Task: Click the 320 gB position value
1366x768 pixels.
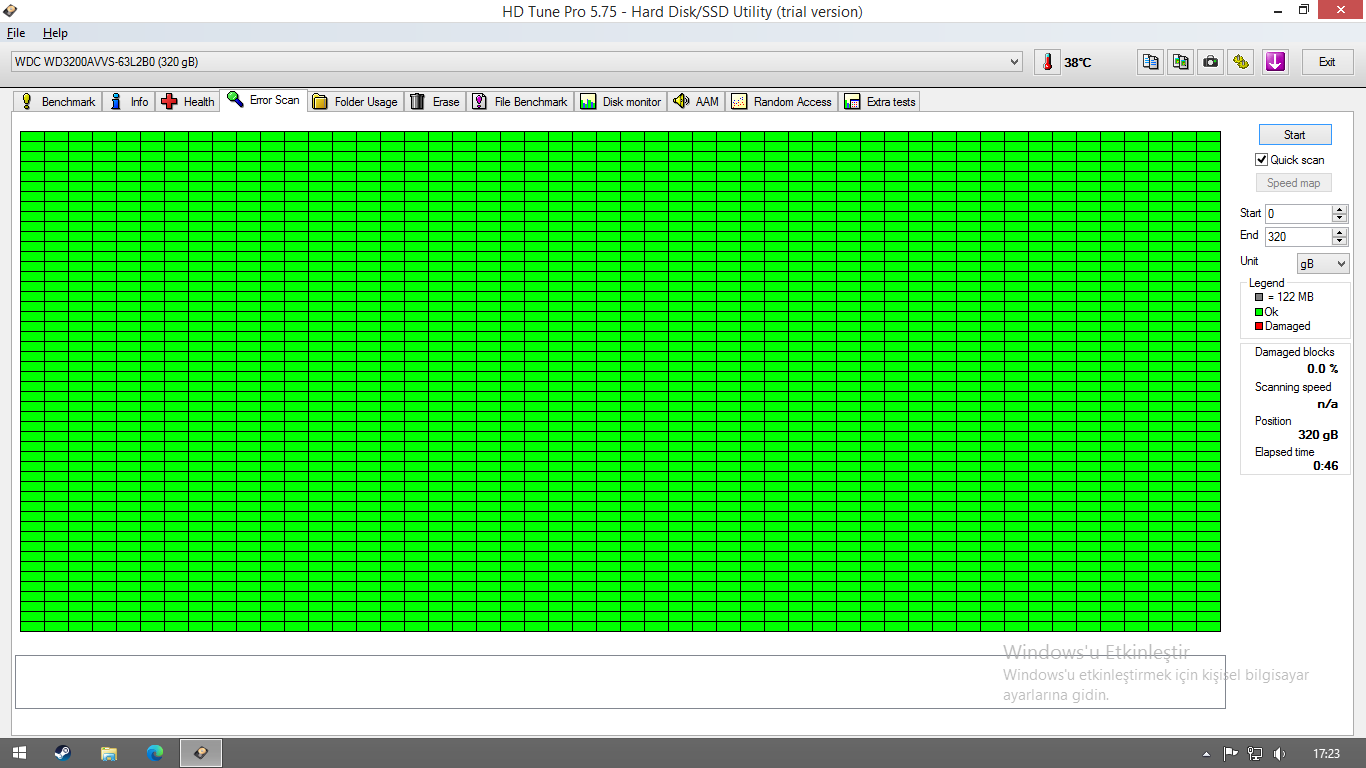Action: click(1318, 435)
